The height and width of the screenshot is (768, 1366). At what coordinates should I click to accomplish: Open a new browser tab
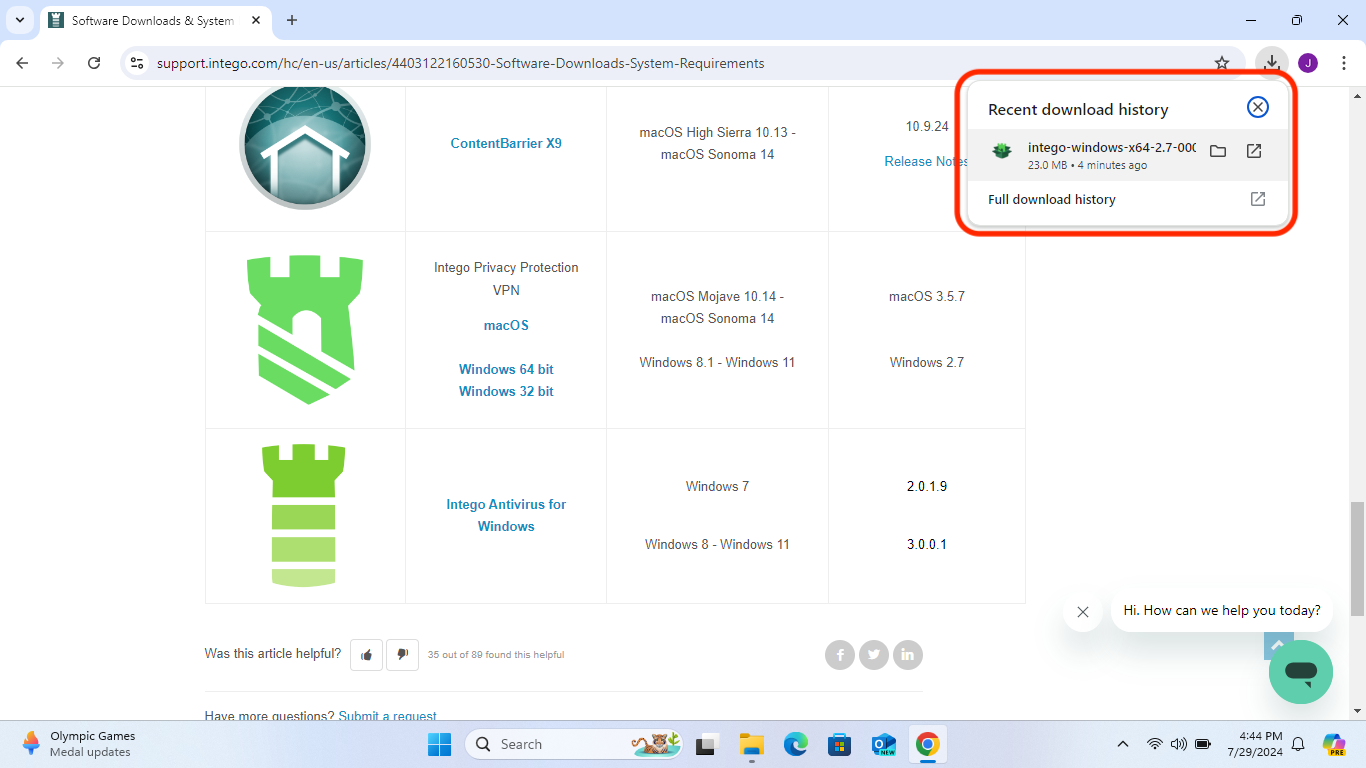(x=292, y=20)
